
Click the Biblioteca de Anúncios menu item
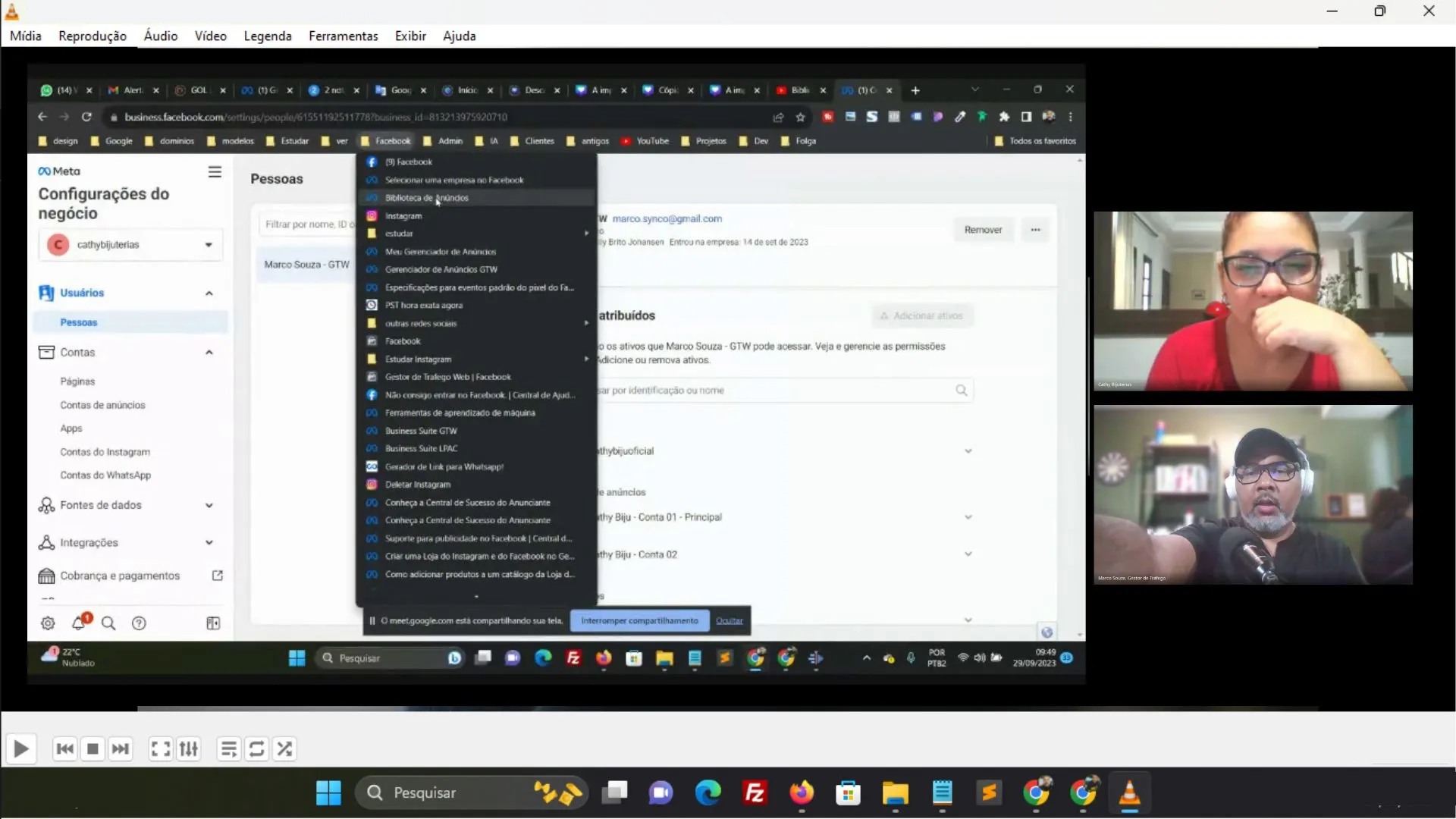[x=427, y=197]
